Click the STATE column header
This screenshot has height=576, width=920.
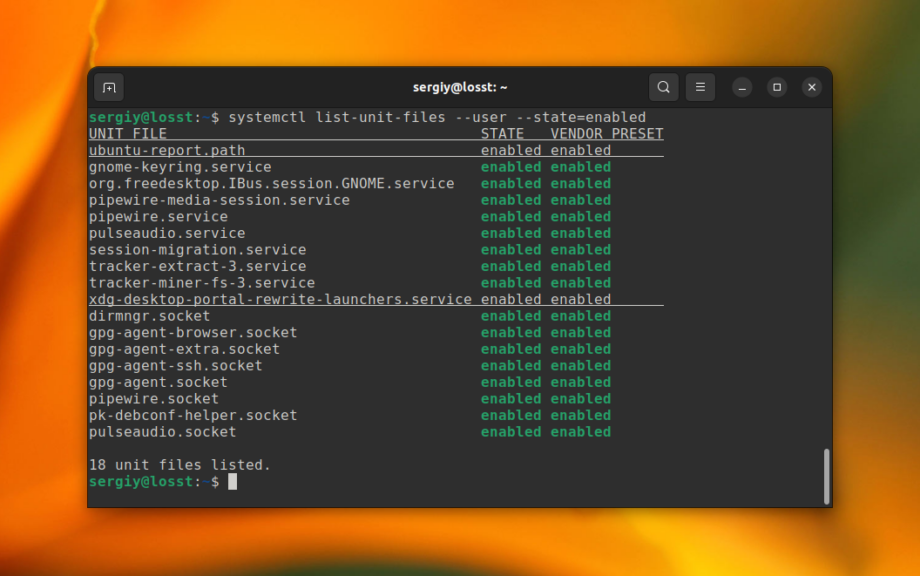(502, 134)
